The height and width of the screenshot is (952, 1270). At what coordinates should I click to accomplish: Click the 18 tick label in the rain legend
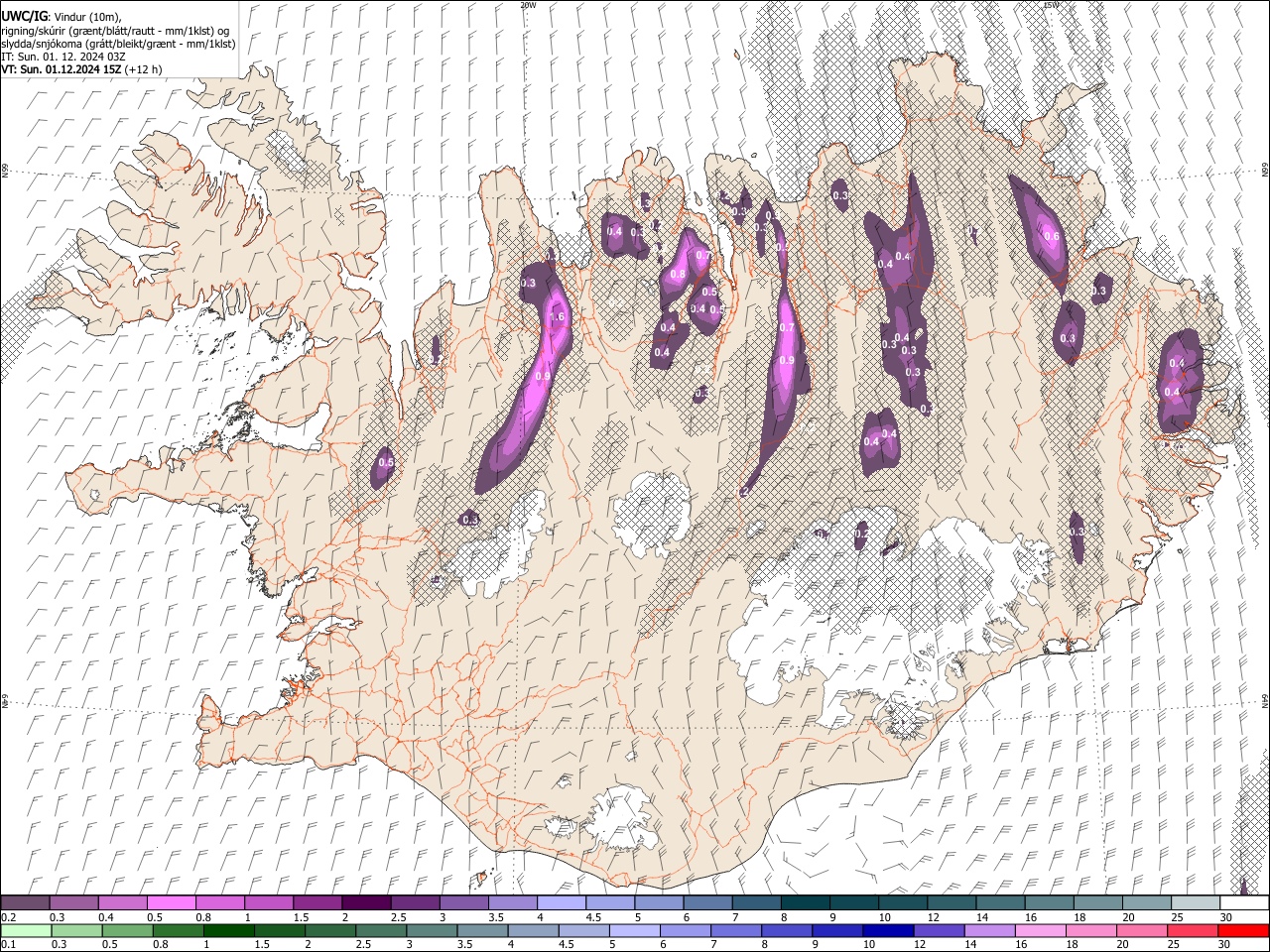coord(1073,944)
